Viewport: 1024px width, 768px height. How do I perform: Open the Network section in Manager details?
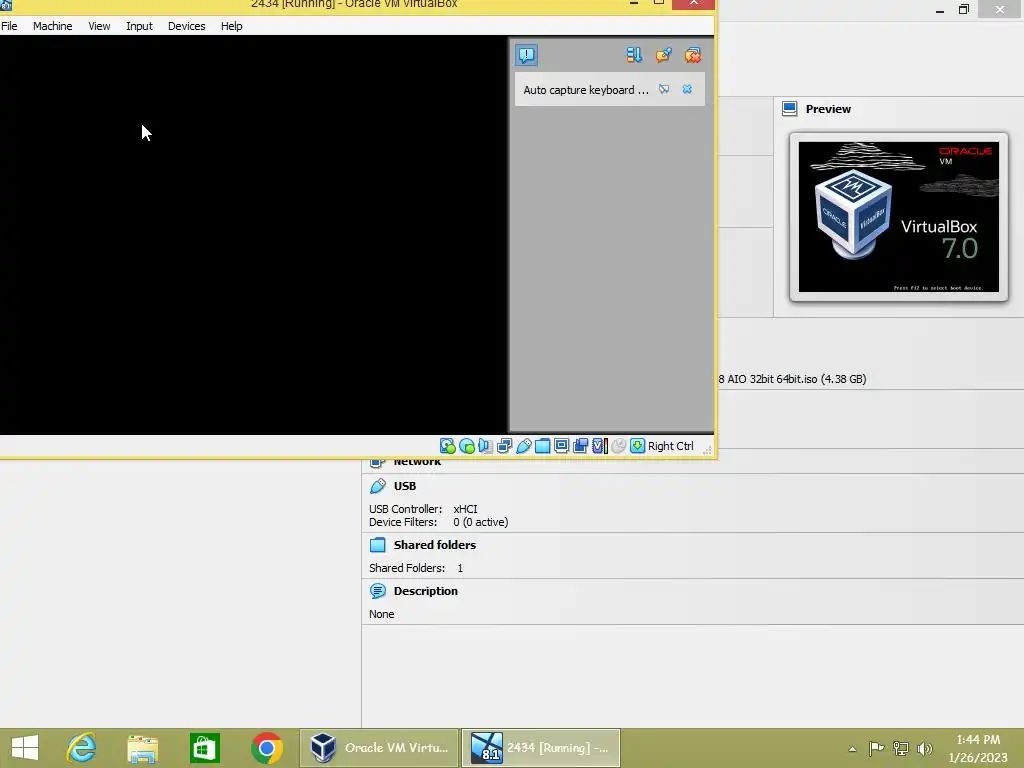pyautogui.click(x=417, y=462)
